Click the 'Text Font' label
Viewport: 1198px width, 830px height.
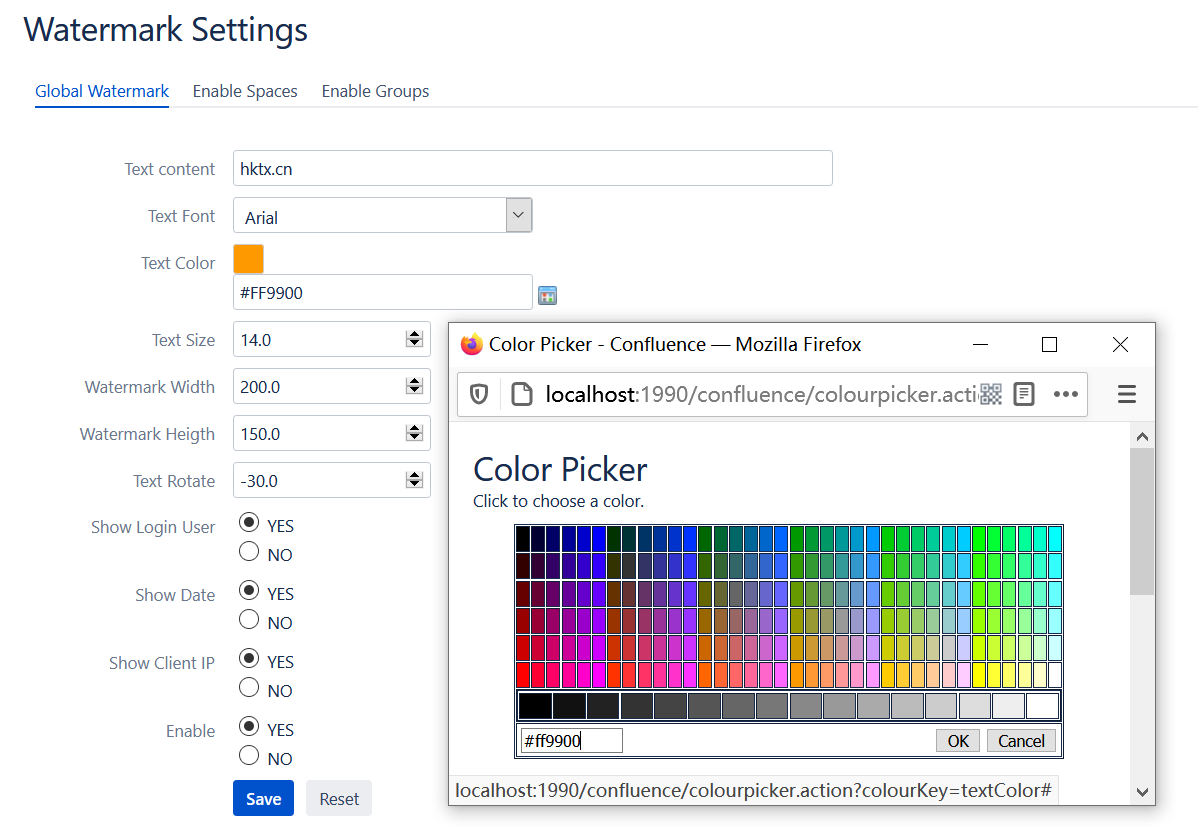182,216
